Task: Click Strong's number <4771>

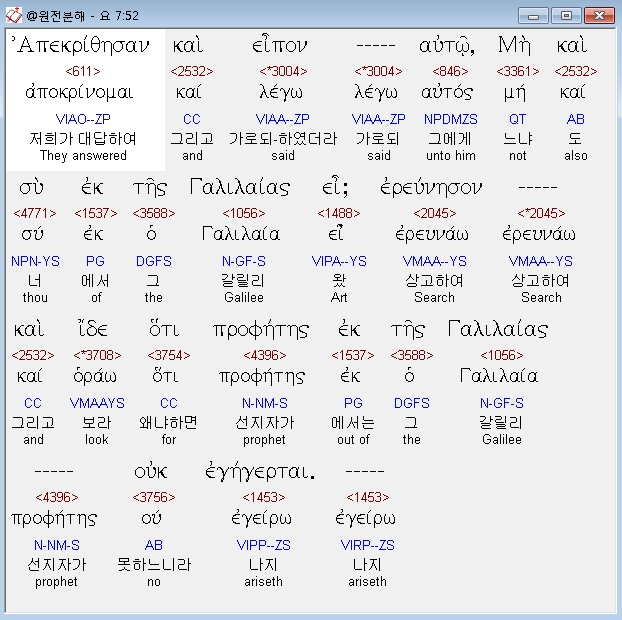Action: [35, 213]
